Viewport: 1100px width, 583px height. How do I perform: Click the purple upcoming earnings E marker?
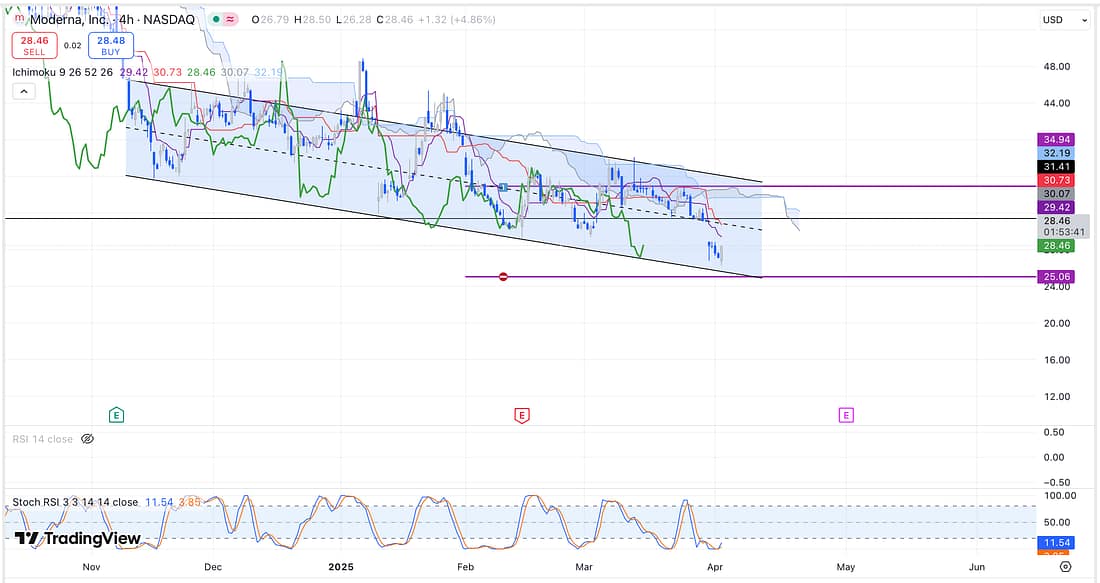(846, 414)
